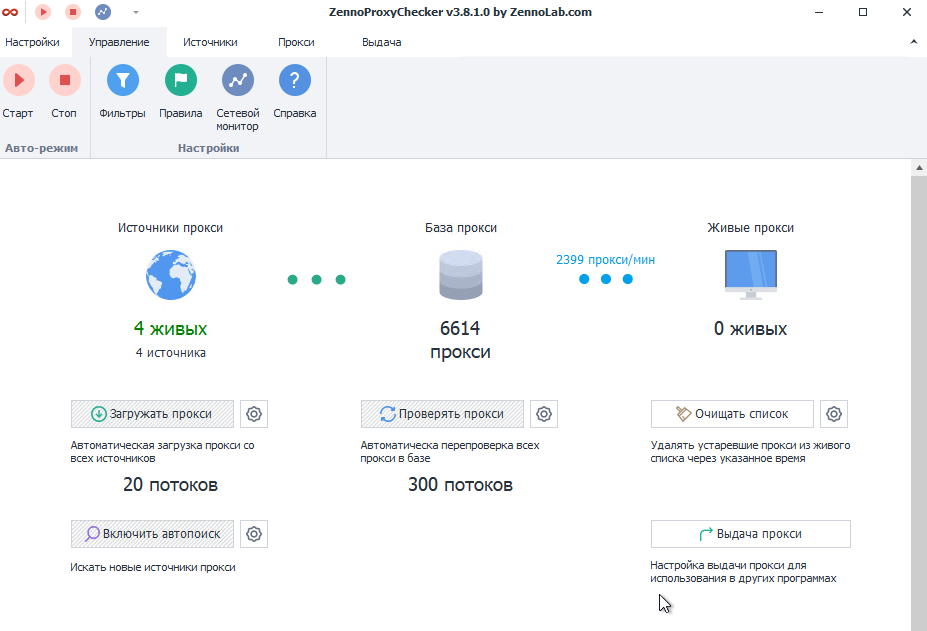
Task: Open settings gear next to Загружать прокси
Action: coord(254,414)
